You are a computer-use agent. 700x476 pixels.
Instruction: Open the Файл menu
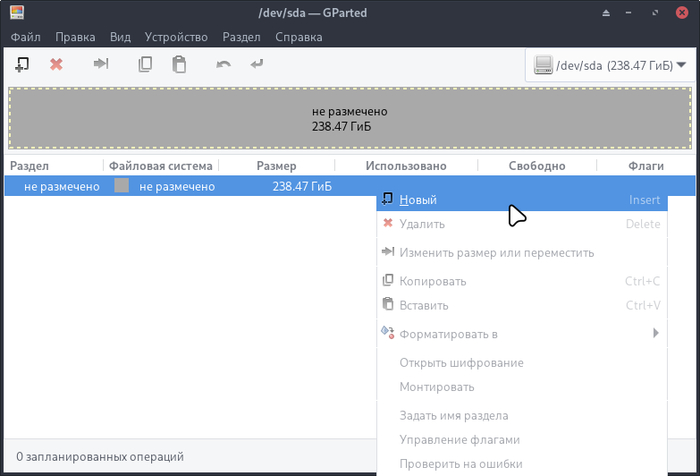tap(26, 37)
